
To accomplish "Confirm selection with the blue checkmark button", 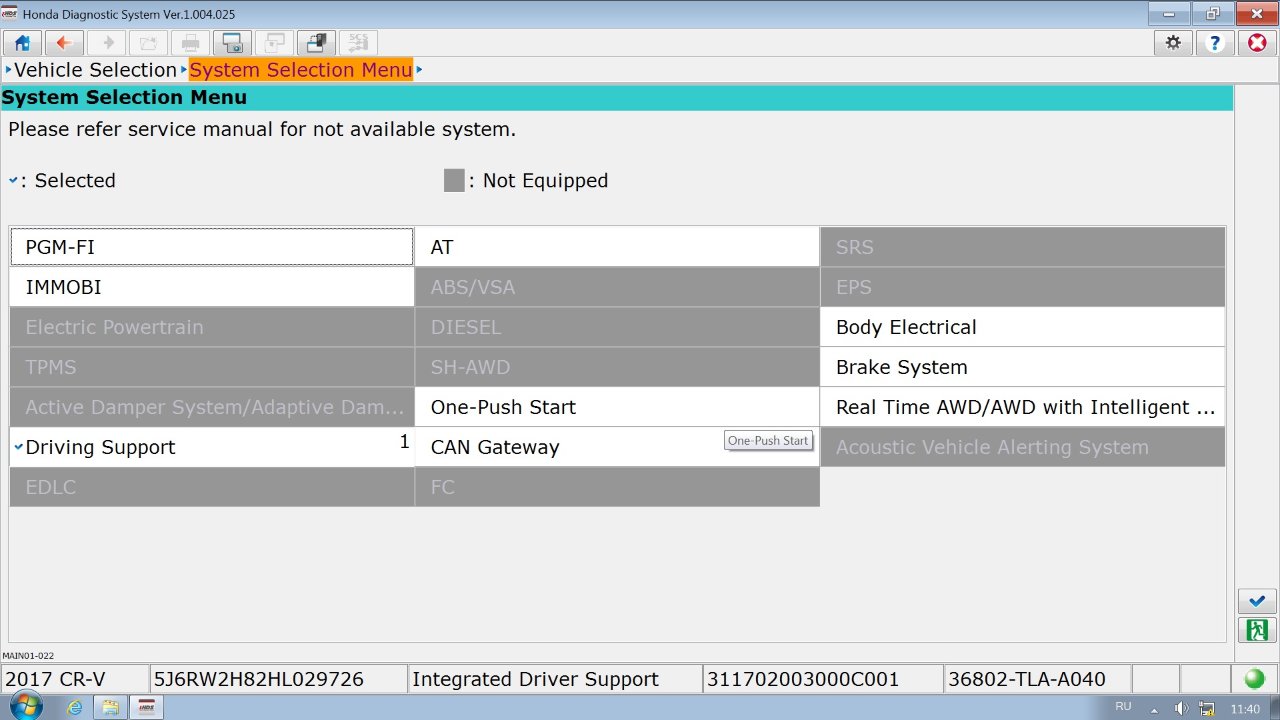I will (1257, 601).
